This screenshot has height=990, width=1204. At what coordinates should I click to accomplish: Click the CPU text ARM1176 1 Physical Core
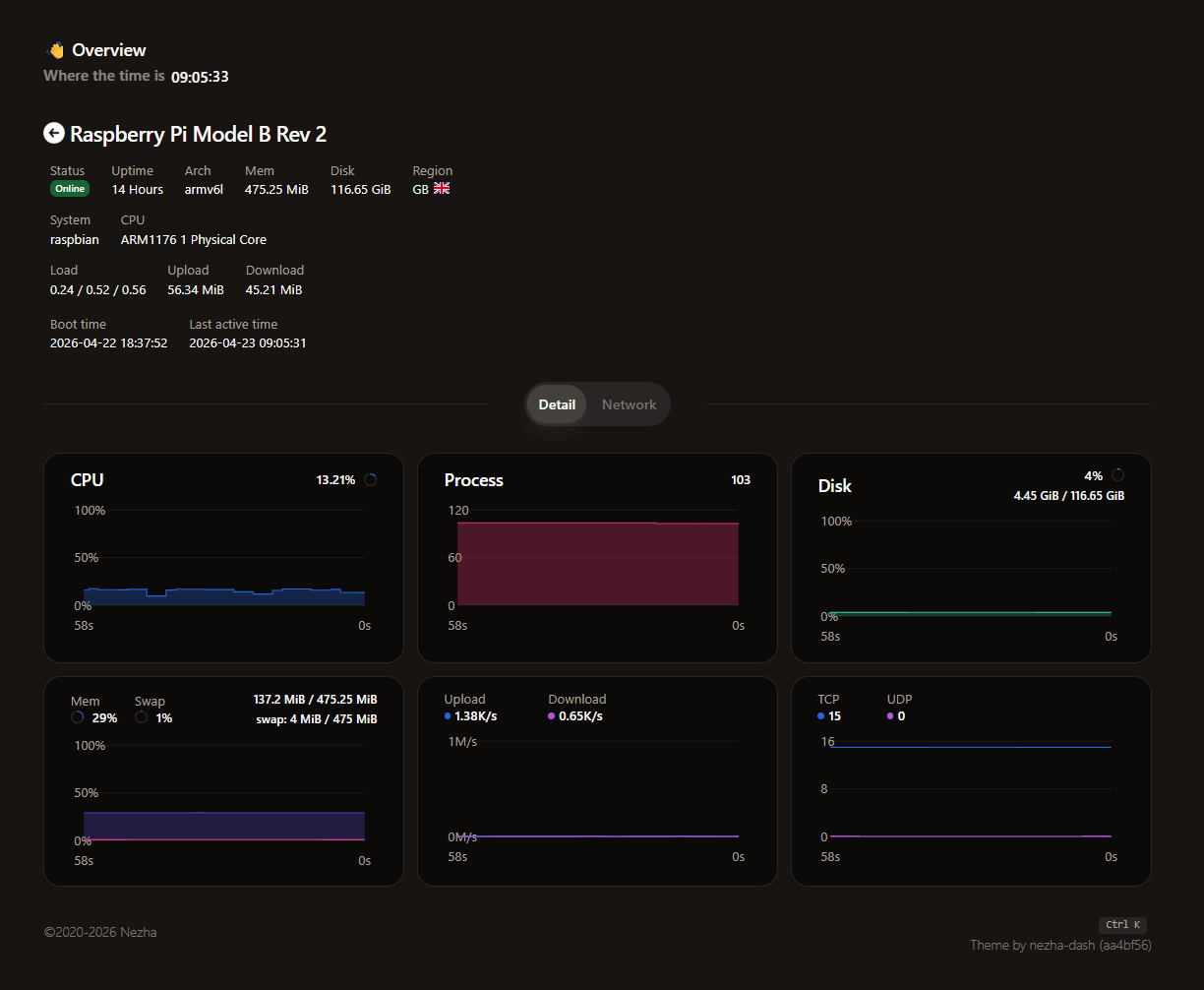click(x=194, y=239)
